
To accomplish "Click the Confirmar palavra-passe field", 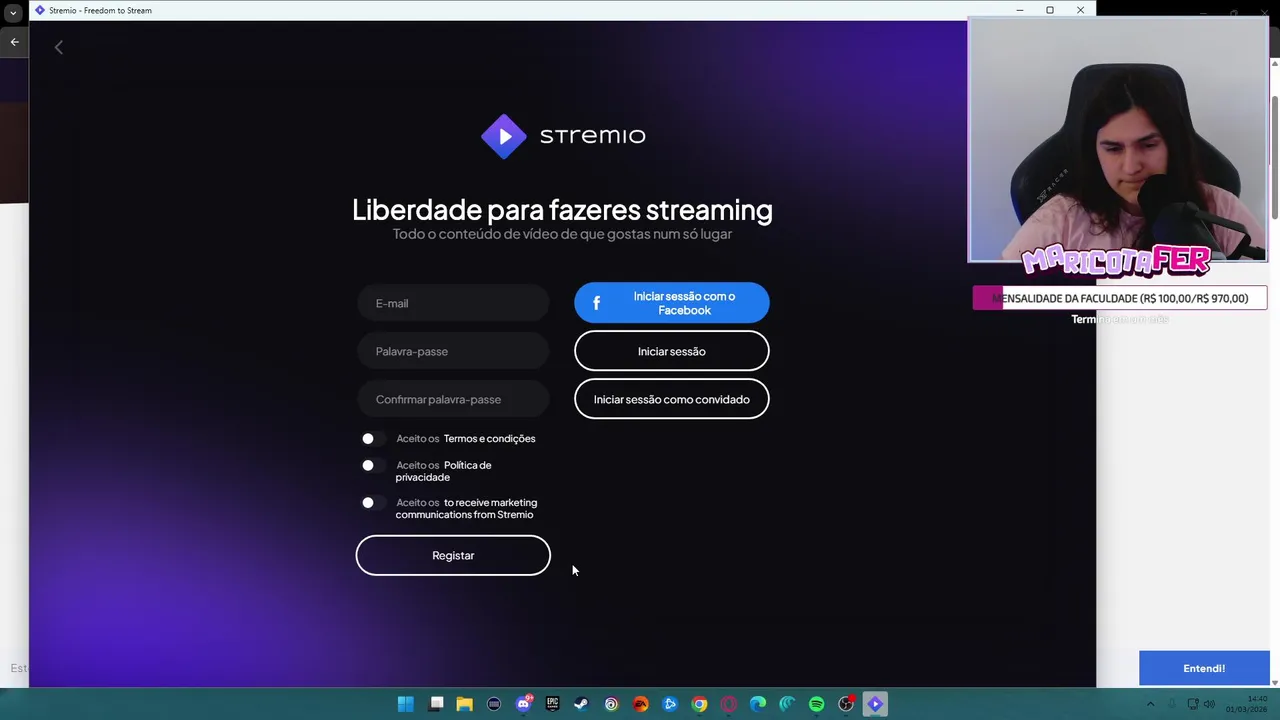I will click(x=453, y=399).
